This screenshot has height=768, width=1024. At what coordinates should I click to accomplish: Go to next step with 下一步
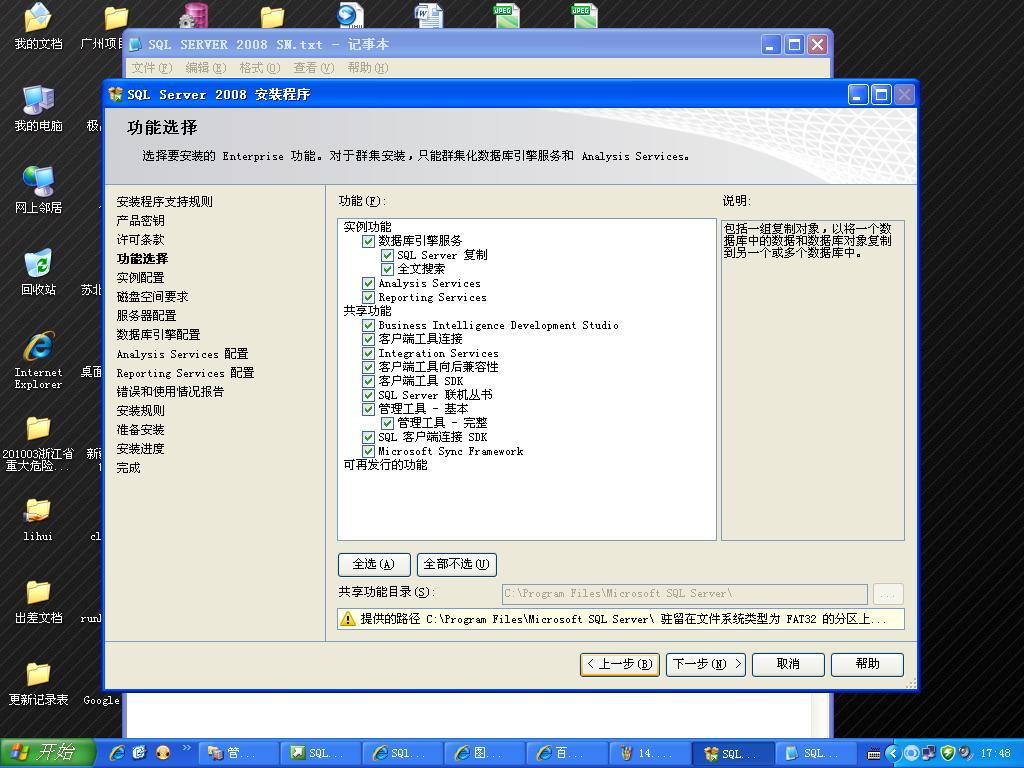[706, 664]
